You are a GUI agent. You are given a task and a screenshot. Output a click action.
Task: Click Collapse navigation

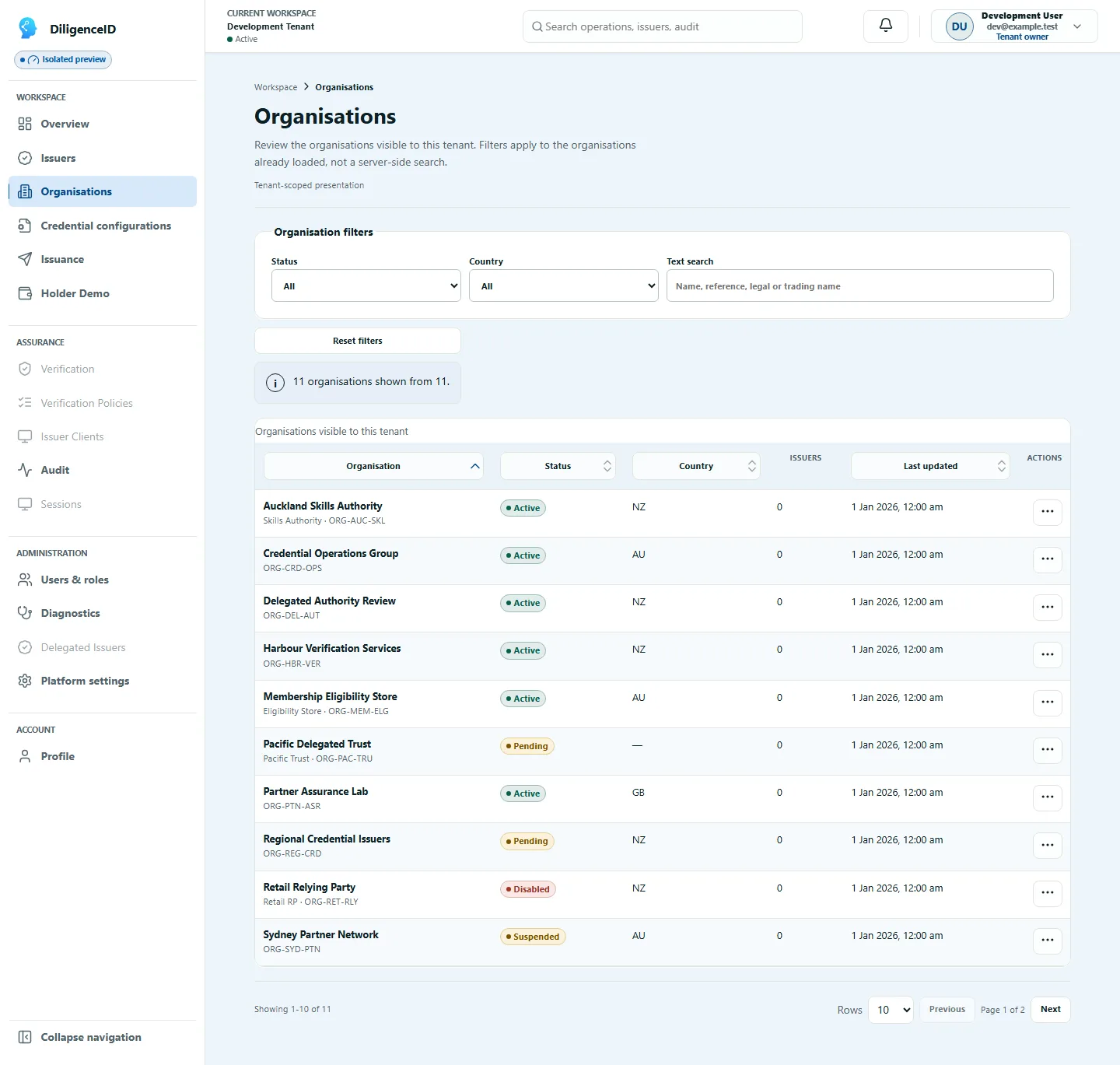pyautogui.click(x=103, y=1037)
